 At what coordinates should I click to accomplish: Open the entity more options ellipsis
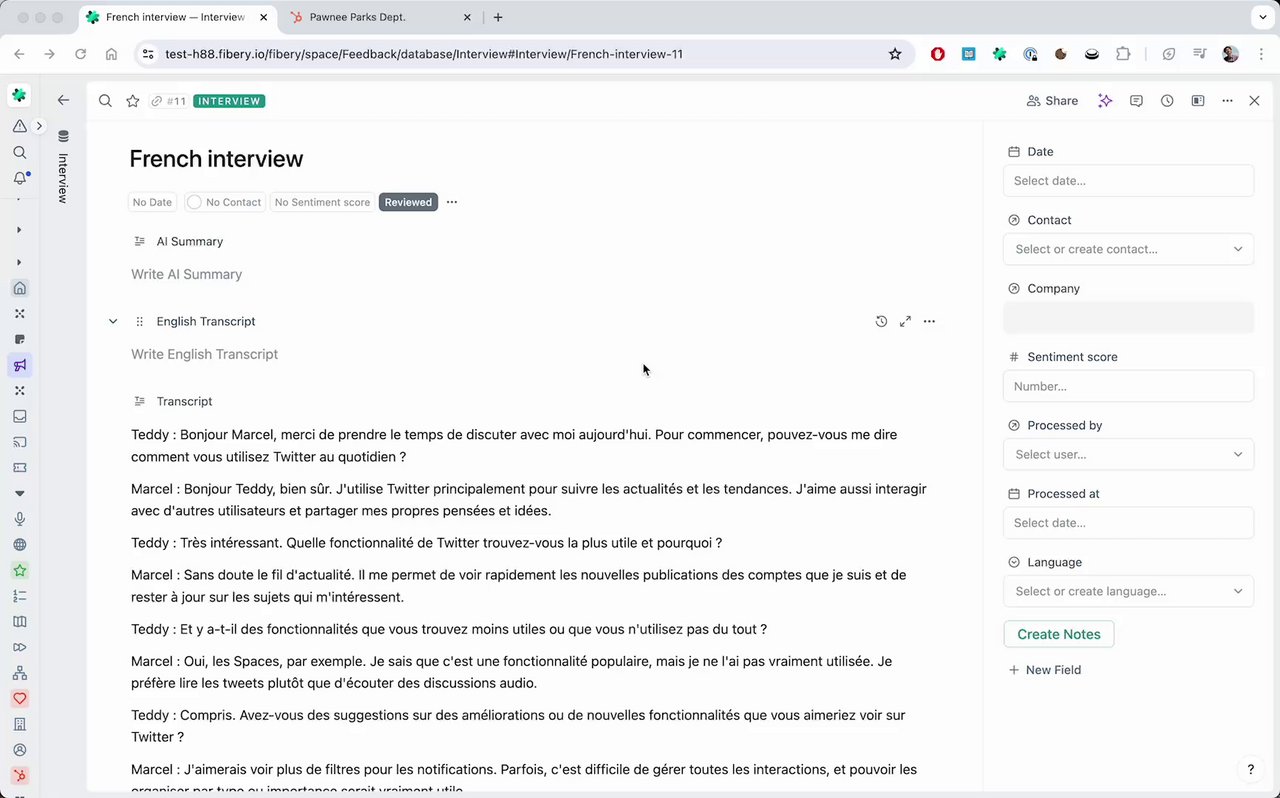[x=1227, y=101]
